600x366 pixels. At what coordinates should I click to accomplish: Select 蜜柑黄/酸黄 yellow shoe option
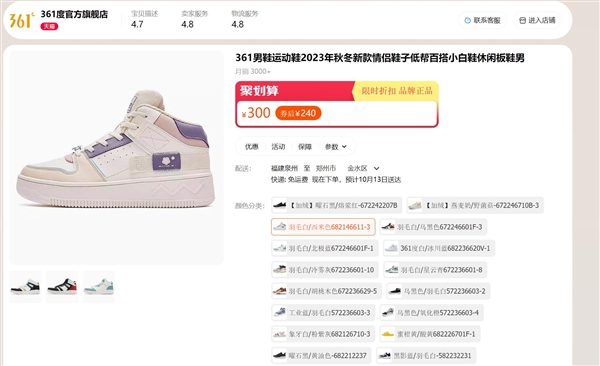[429, 334]
